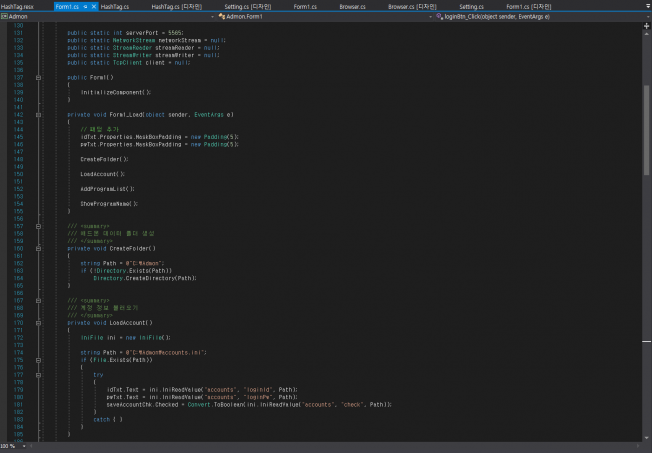The width and height of the screenshot is (652, 453).
Task: Open the HashTag.cs [디자인] designer tab
Action: 176,7
